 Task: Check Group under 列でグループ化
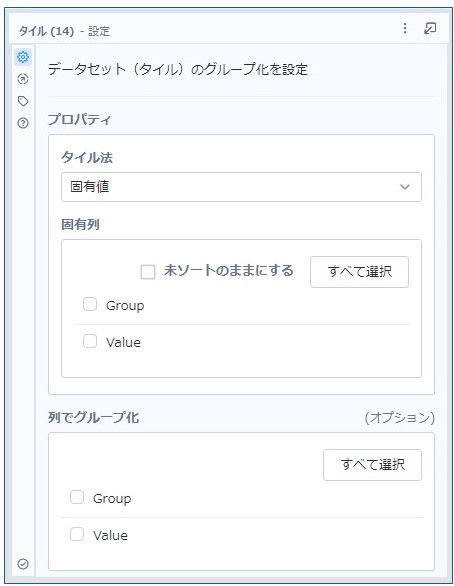[77, 497]
